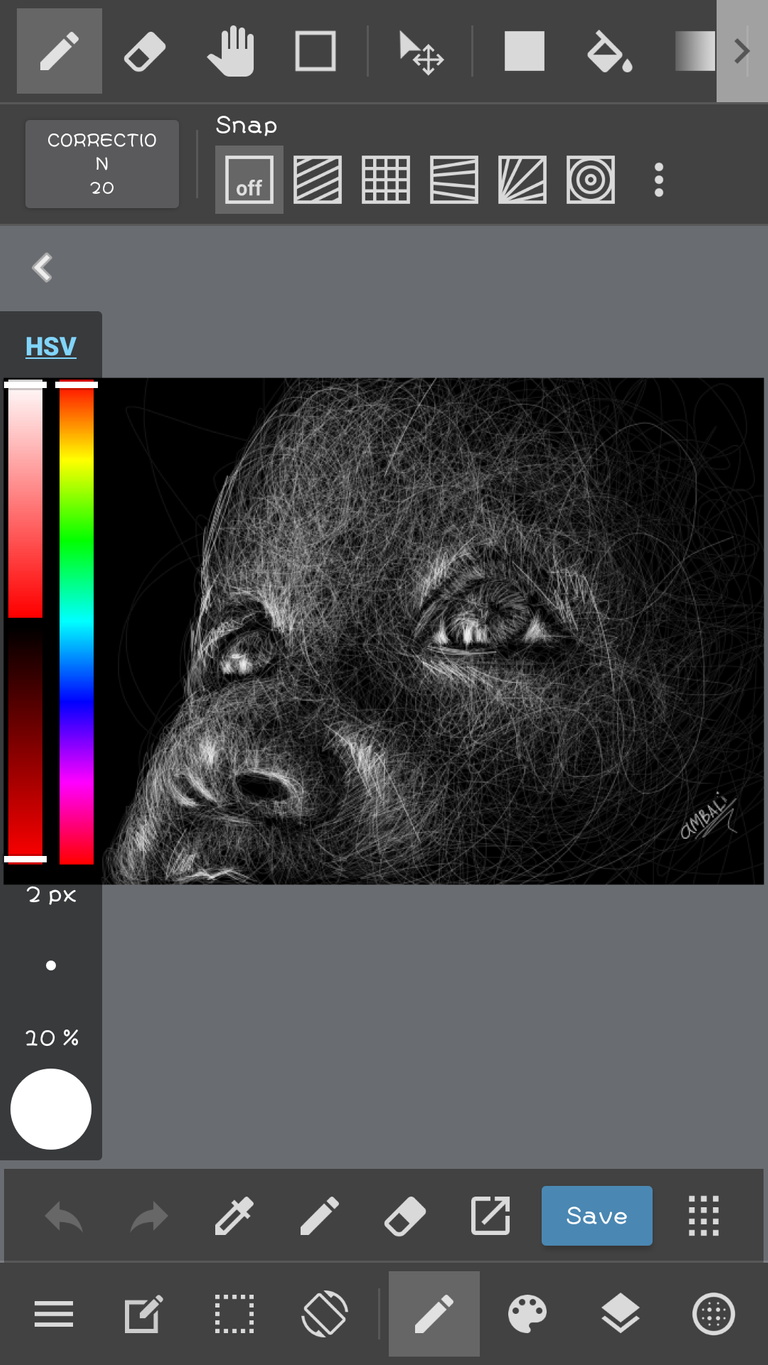
Task: Enable diagonal parallel lines snap
Action: pos(317,180)
